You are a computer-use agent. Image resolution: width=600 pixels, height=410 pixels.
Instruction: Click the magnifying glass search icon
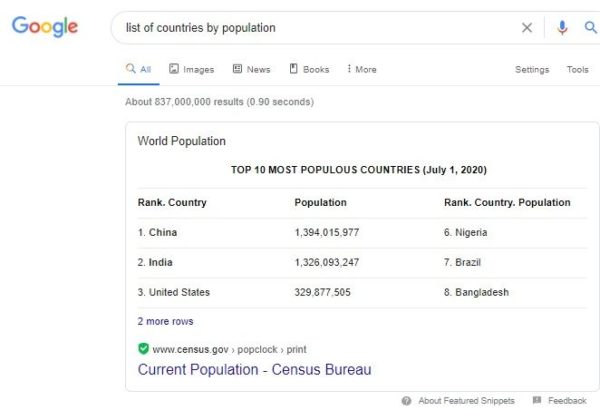(x=590, y=27)
